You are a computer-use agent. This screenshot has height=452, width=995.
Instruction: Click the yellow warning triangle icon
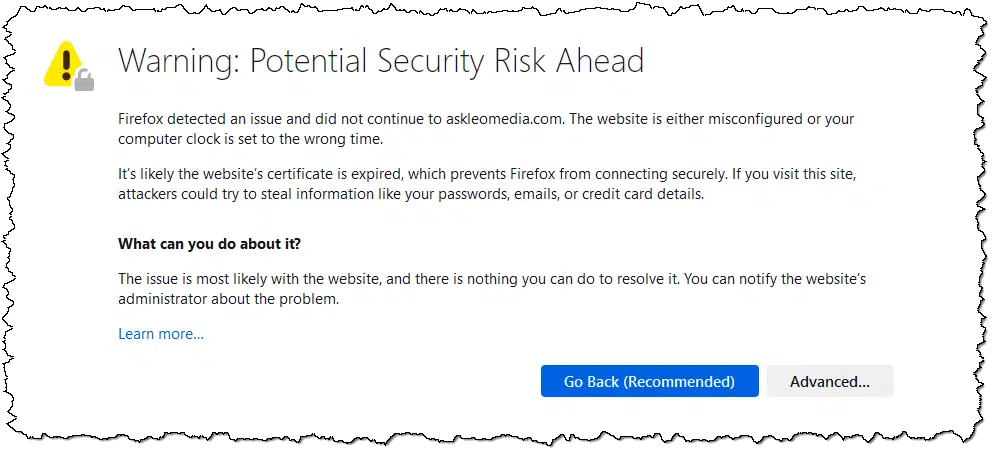63,63
